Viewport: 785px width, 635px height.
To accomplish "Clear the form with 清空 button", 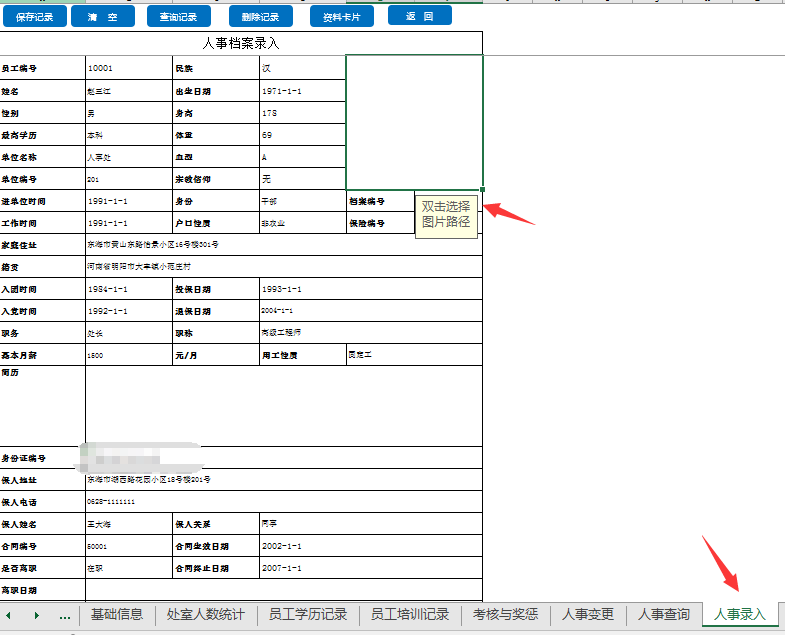I will (103, 17).
